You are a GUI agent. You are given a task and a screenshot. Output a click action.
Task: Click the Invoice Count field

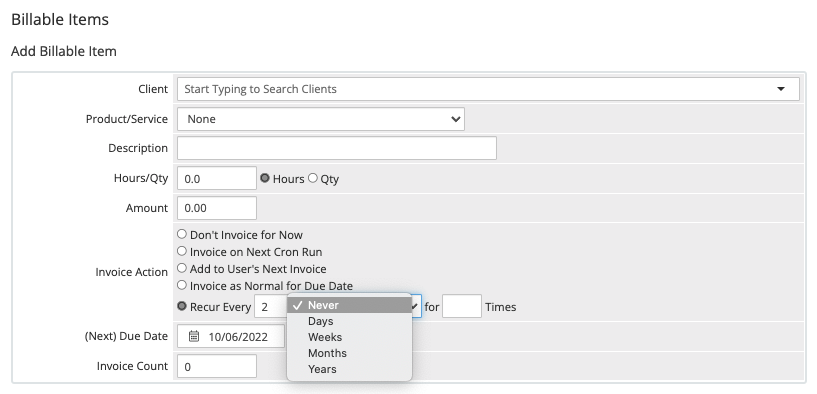pos(217,366)
